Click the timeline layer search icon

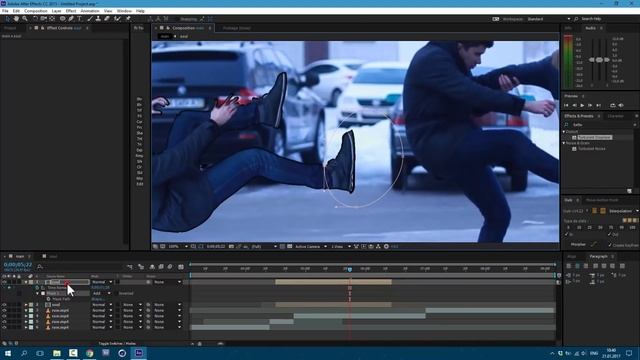pos(40,267)
